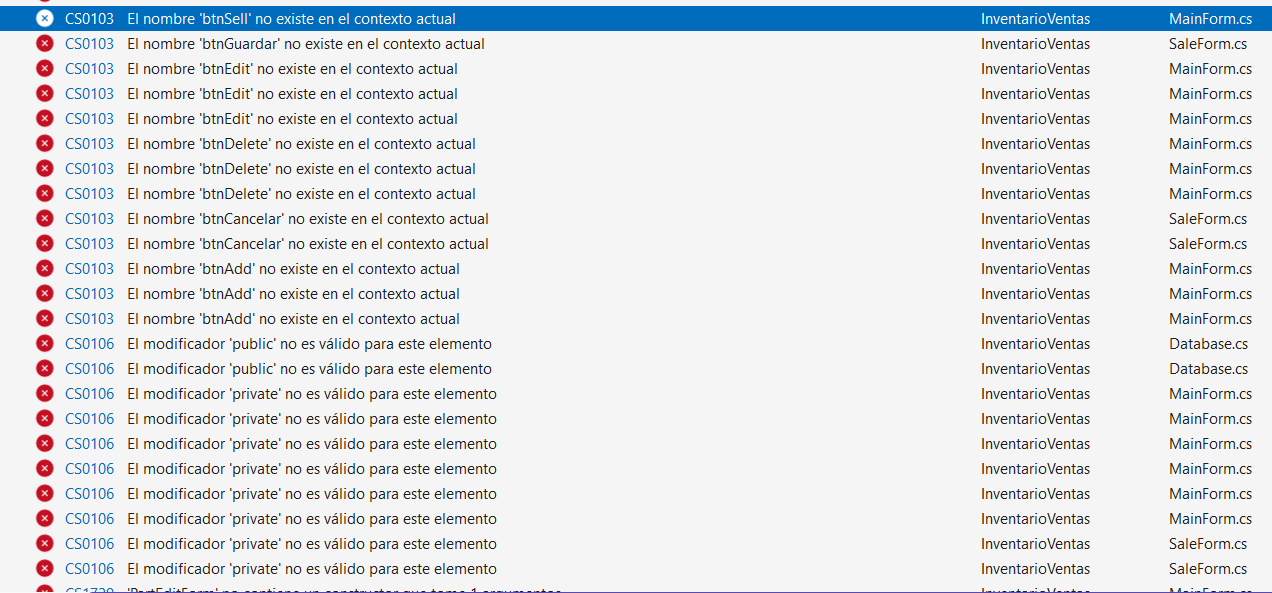Click the error icon of the first 'public' modifier error
Screen dimensions: 1272x593
44,344
